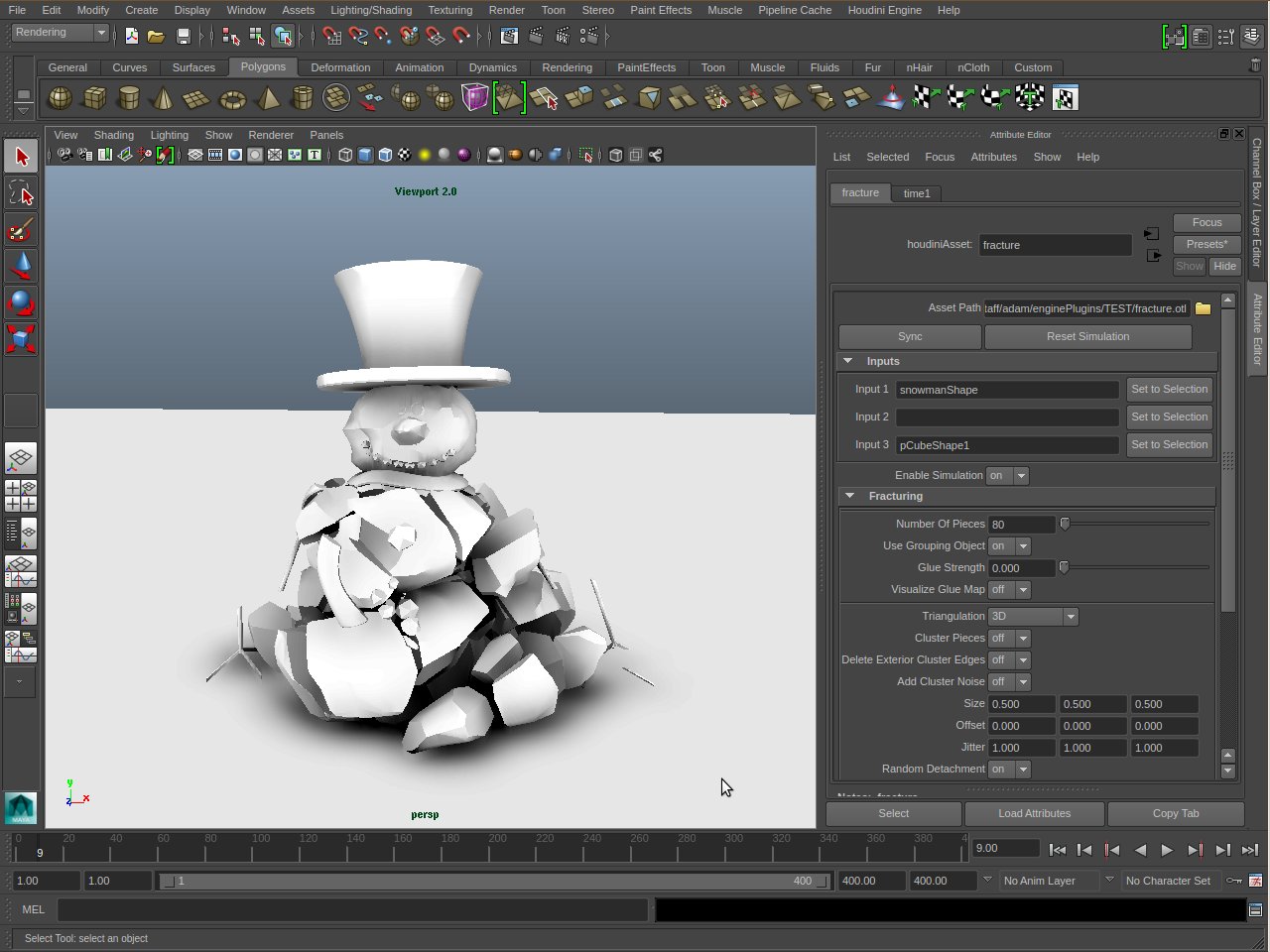Open the Use Grouping Object dropdown
Image resolution: width=1270 pixels, height=952 pixels.
pyautogui.click(x=1010, y=546)
